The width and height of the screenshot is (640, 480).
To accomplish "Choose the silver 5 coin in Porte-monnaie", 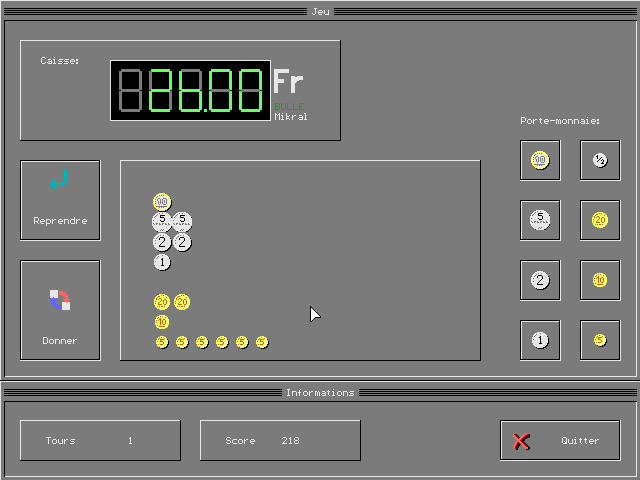I will (540, 220).
